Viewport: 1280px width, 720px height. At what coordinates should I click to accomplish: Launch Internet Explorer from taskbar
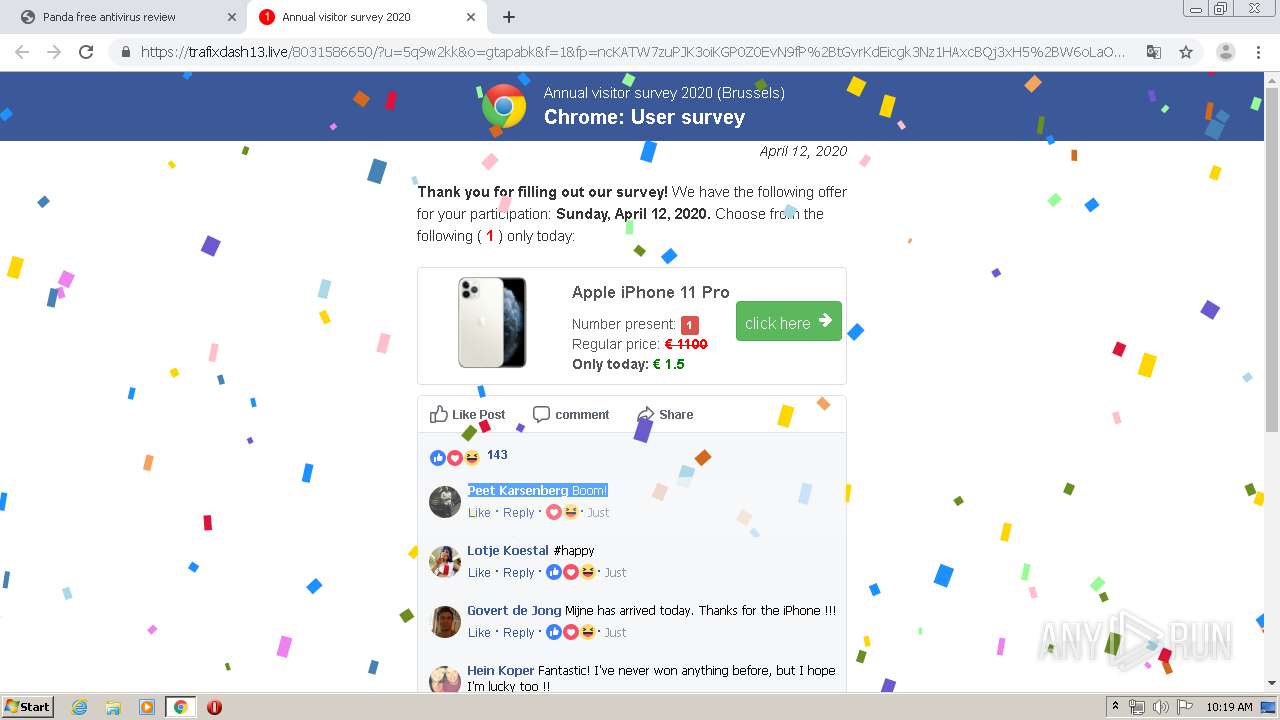(80, 707)
